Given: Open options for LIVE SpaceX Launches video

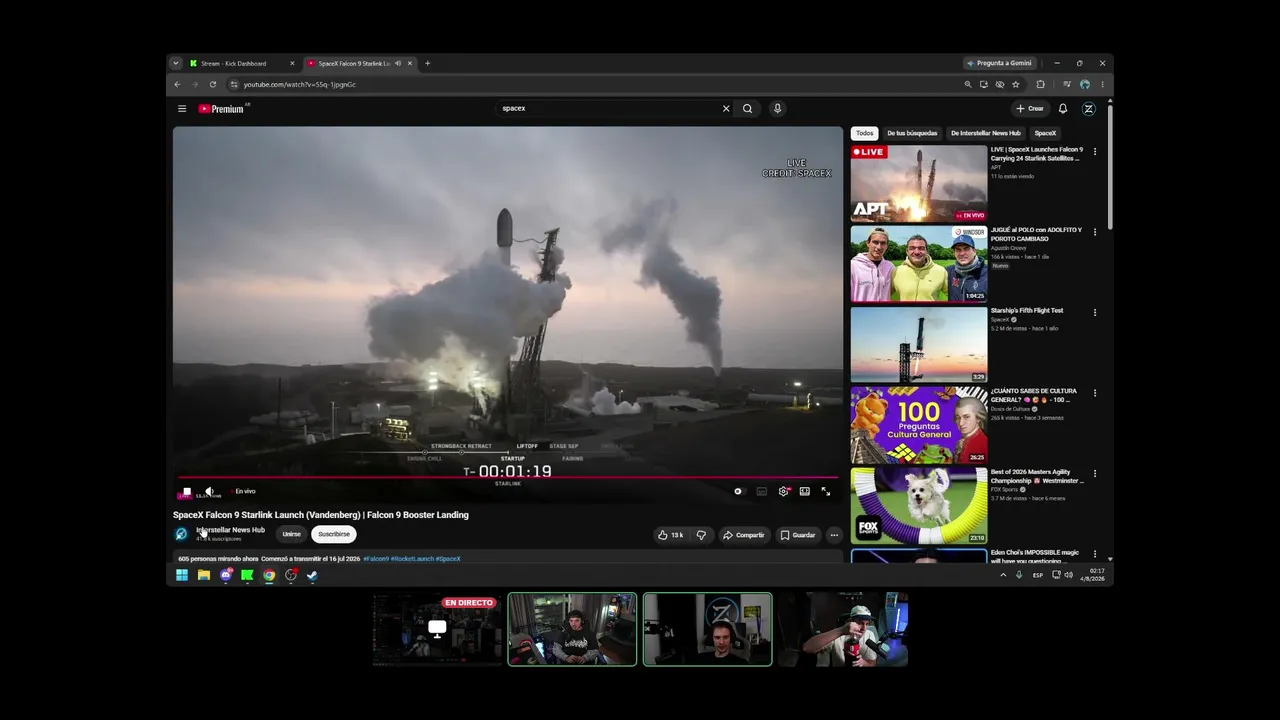Looking at the screenshot, I should tap(1095, 152).
